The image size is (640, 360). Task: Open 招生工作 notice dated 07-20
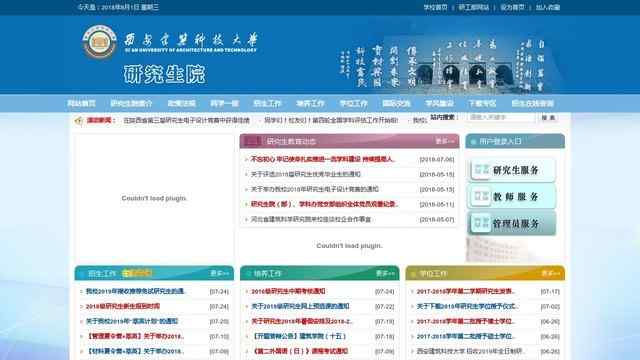131,321
